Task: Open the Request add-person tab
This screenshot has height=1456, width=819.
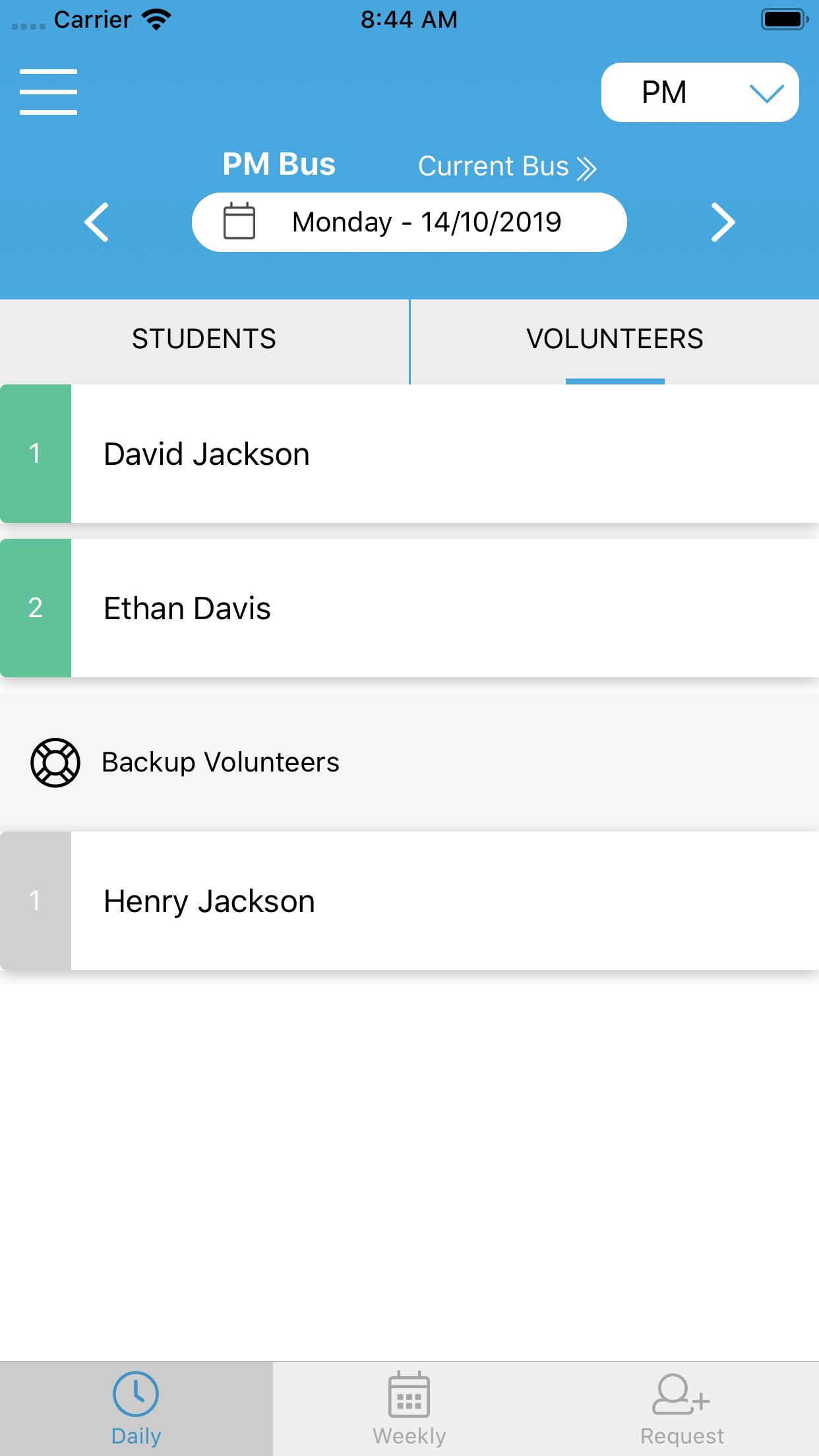Action: (x=682, y=1409)
